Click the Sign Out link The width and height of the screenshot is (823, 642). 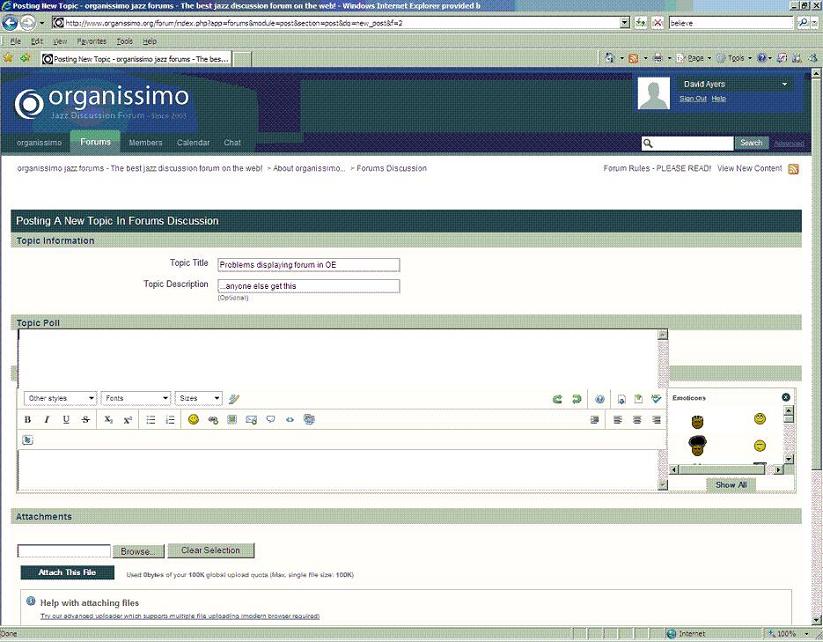[x=693, y=99]
